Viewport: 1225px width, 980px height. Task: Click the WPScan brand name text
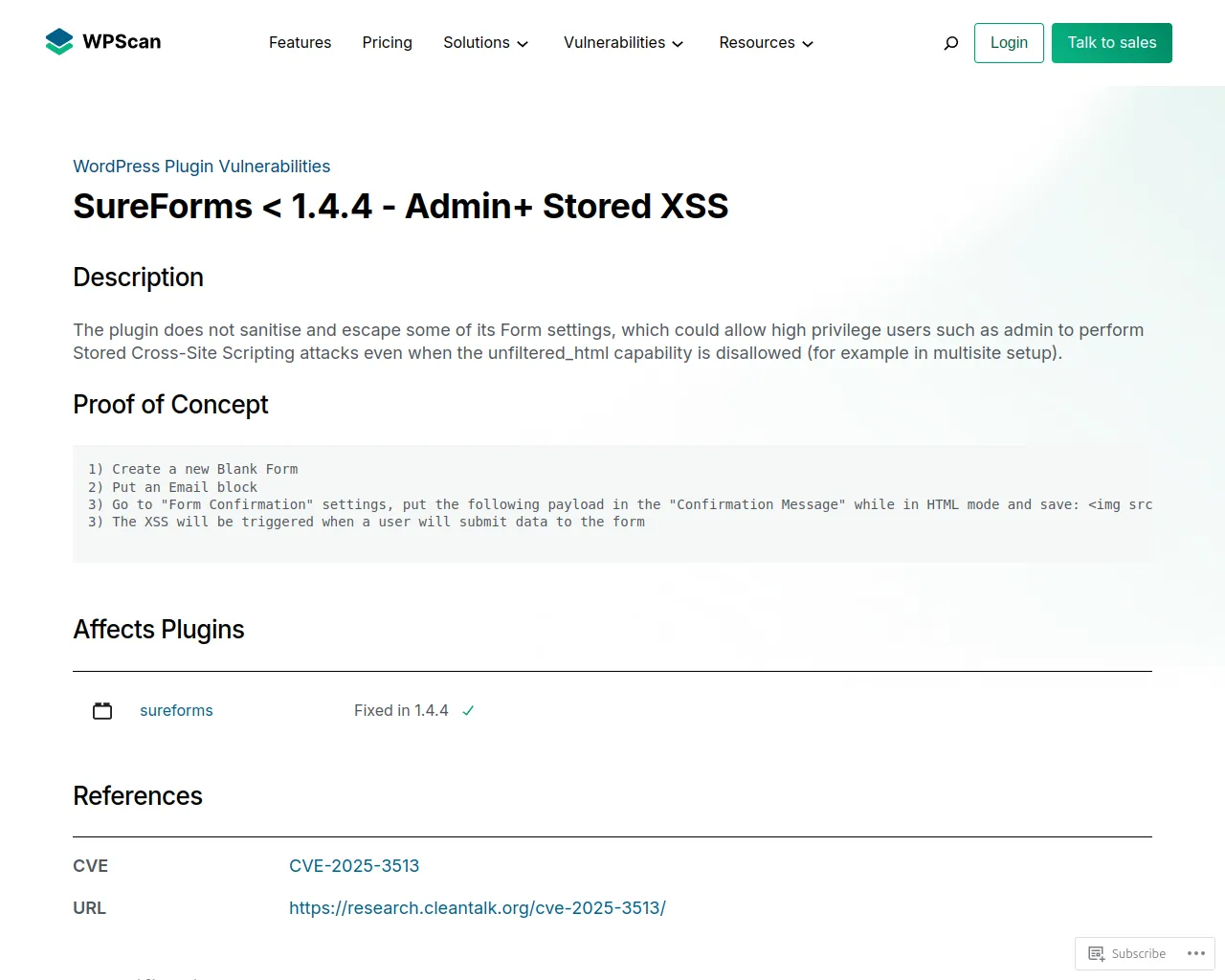pyautogui.click(x=122, y=42)
